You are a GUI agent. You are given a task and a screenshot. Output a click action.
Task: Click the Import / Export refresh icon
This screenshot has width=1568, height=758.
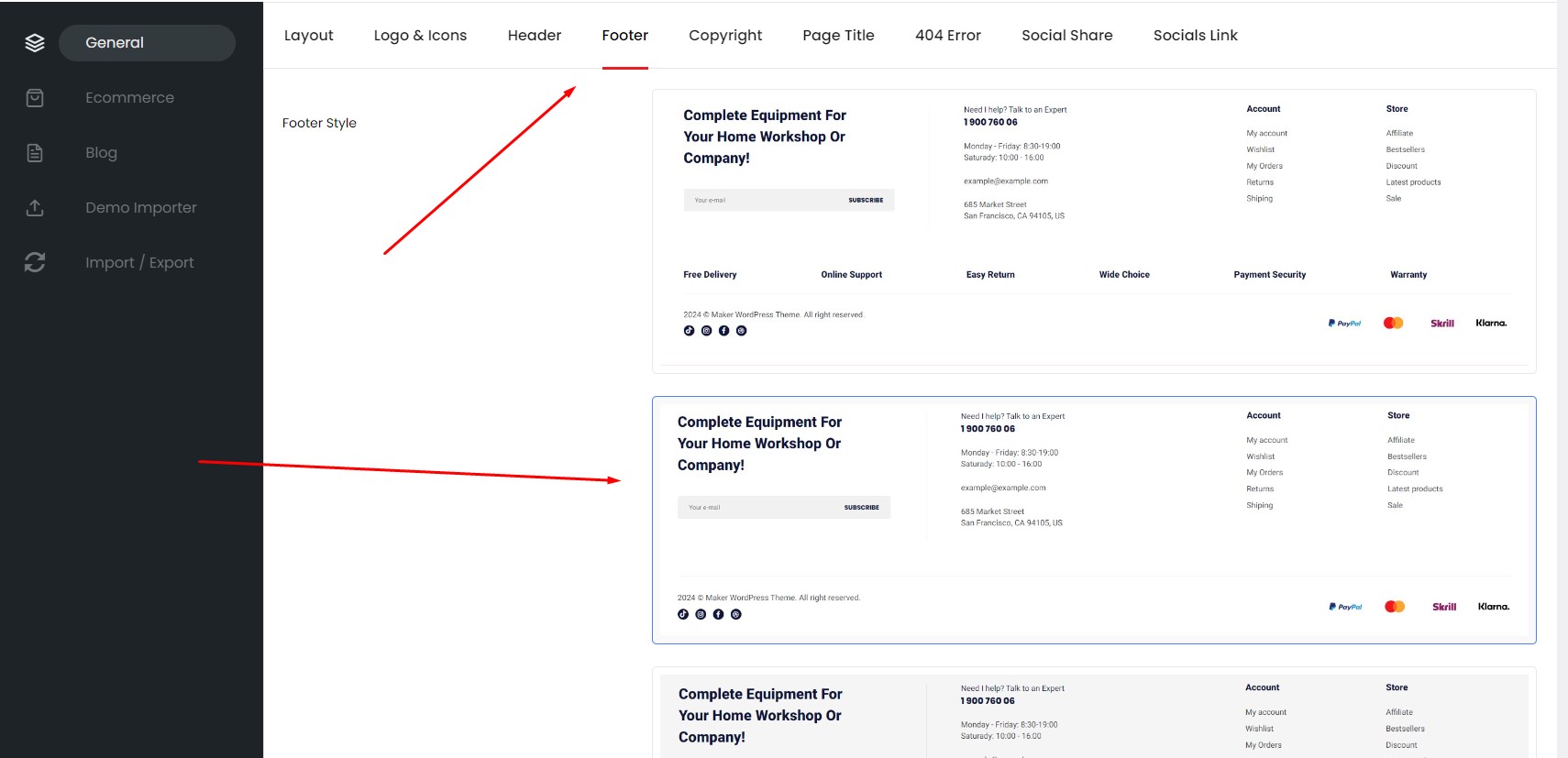(x=35, y=263)
